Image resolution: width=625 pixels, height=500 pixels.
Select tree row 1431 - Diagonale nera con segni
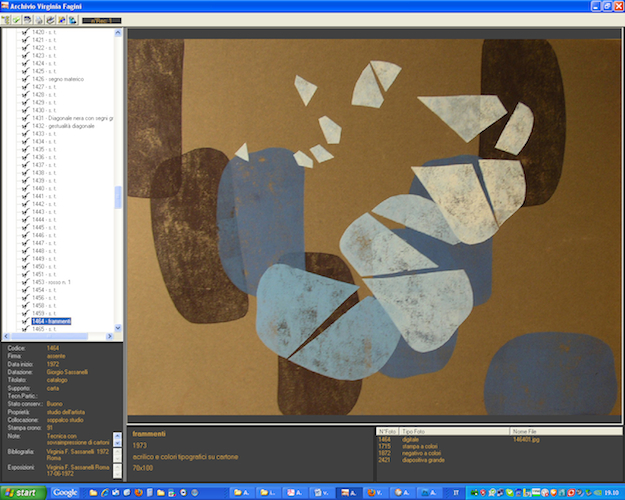click(x=73, y=118)
